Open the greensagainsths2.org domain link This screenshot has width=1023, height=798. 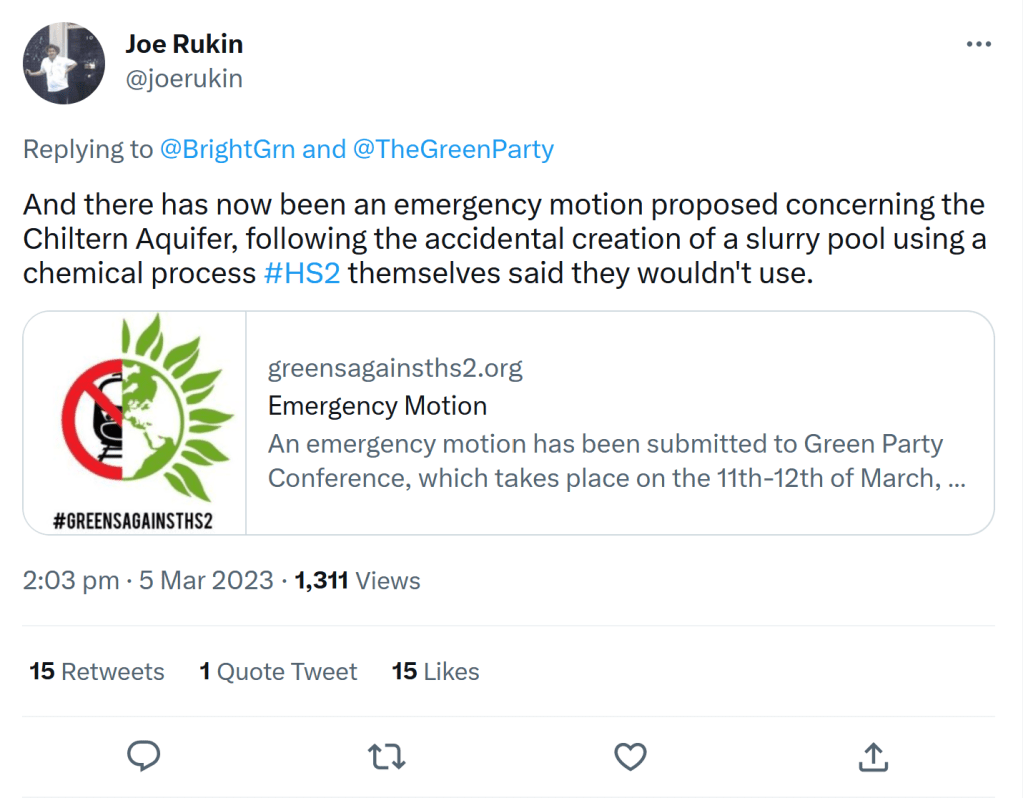[395, 369]
